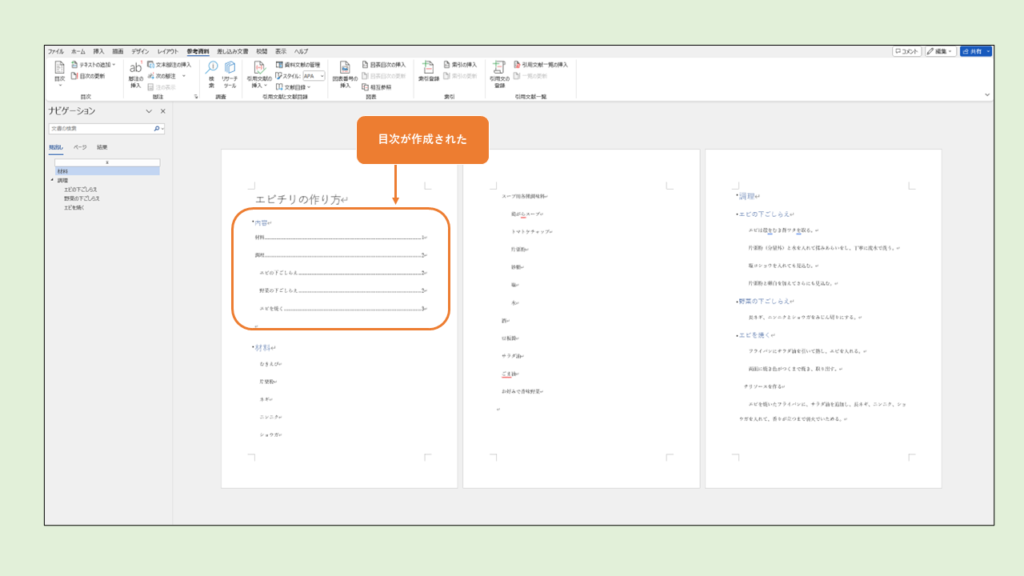The width and height of the screenshot is (1024, 576).
Task: Click 引用文献の挿入 insert citation
Action: (259, 74)
